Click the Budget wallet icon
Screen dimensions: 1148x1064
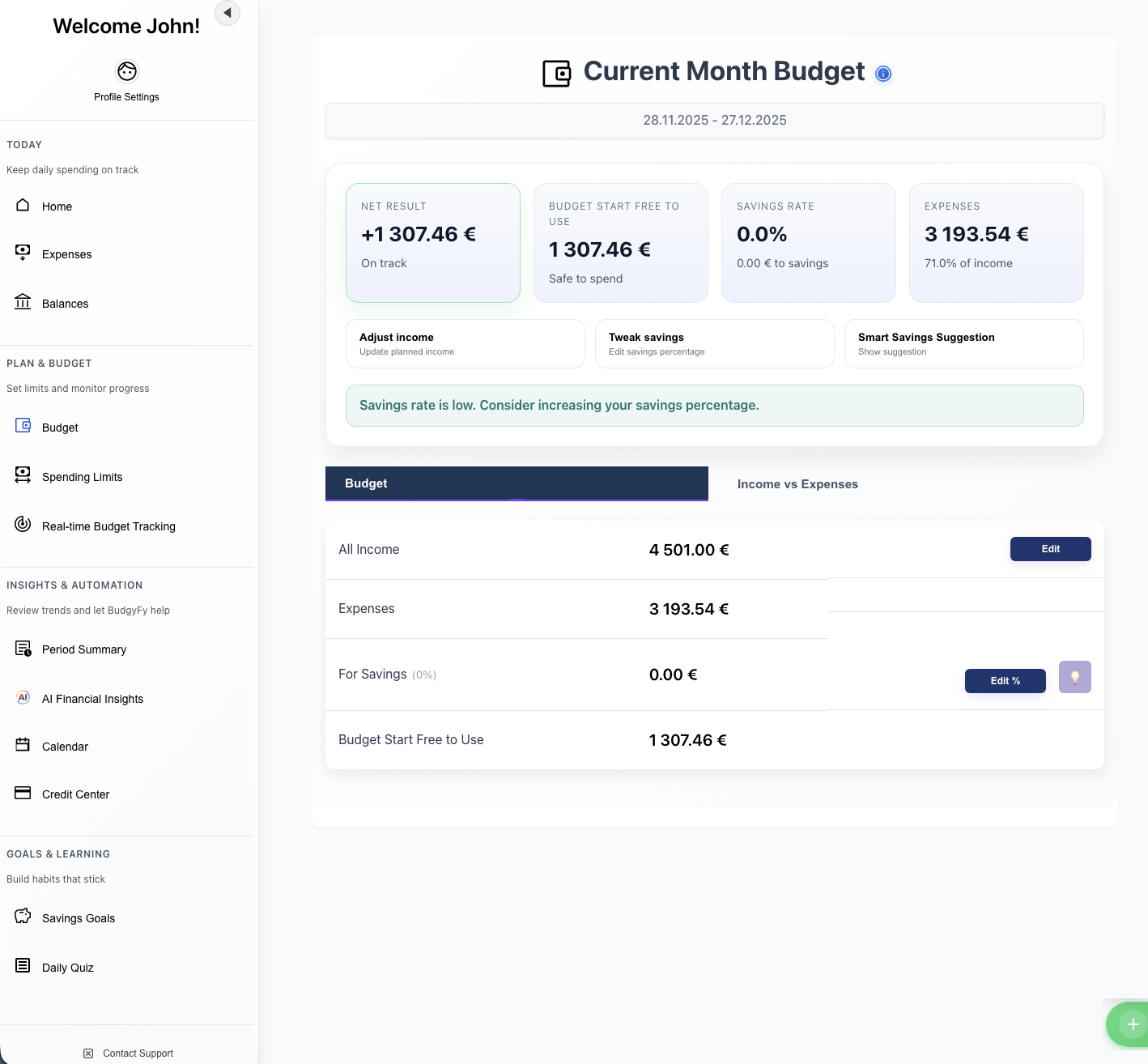click(x=22, y=427)
